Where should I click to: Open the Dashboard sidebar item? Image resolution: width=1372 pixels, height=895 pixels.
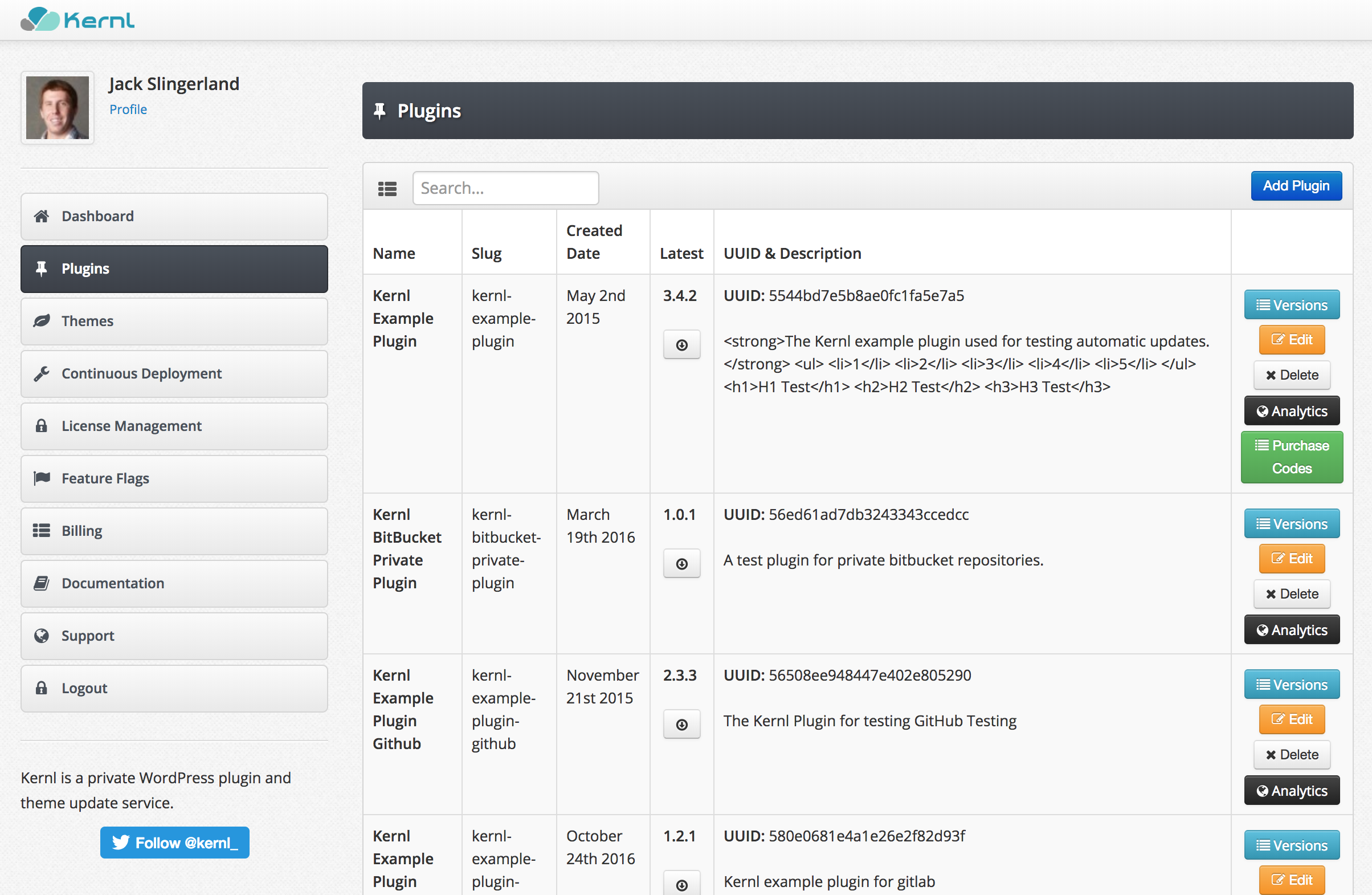(174, 216)
